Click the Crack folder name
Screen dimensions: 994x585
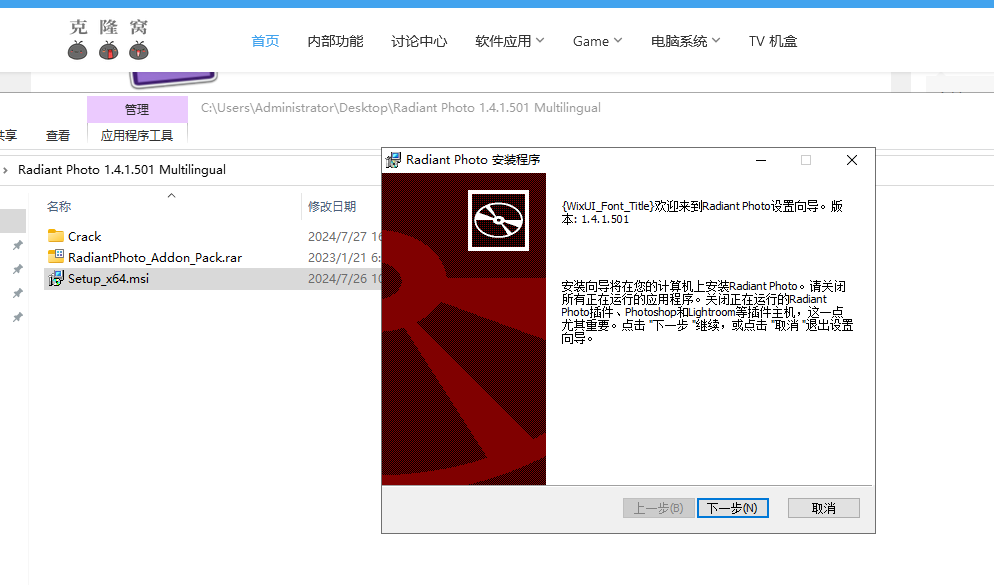84,236
